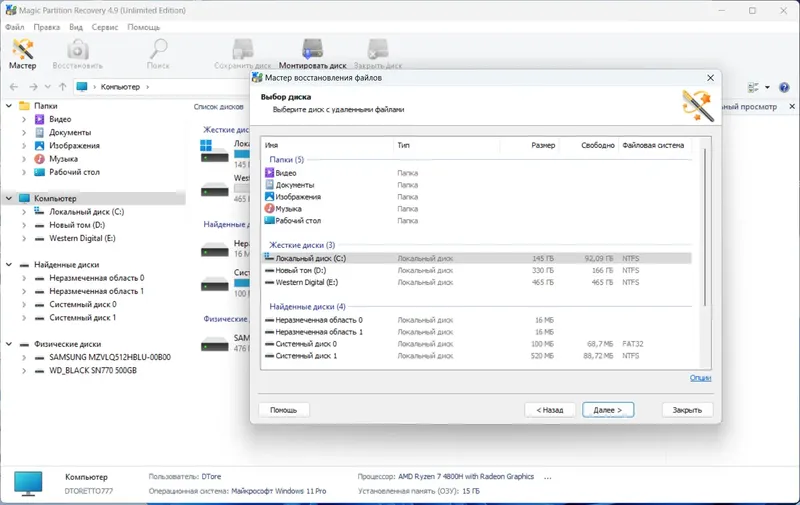Click the wizard list vertical scrollbar

coord(706,228)
